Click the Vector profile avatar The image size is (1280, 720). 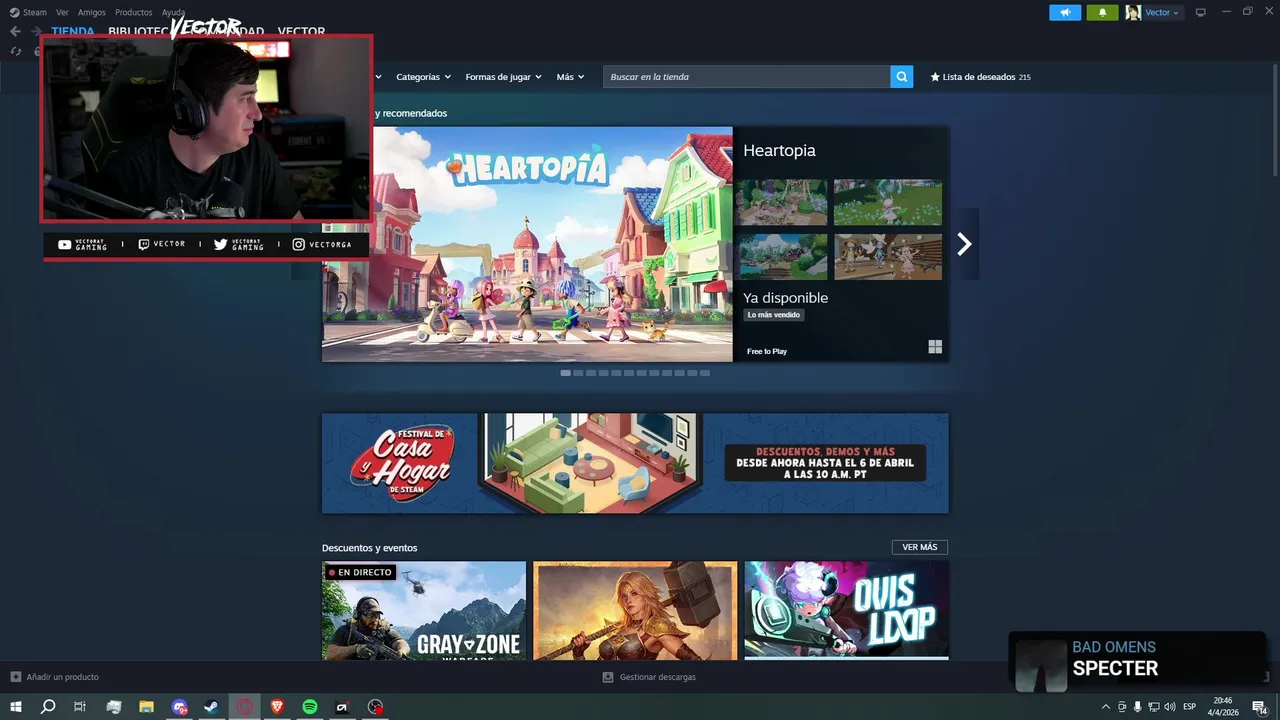point(1133,12)
